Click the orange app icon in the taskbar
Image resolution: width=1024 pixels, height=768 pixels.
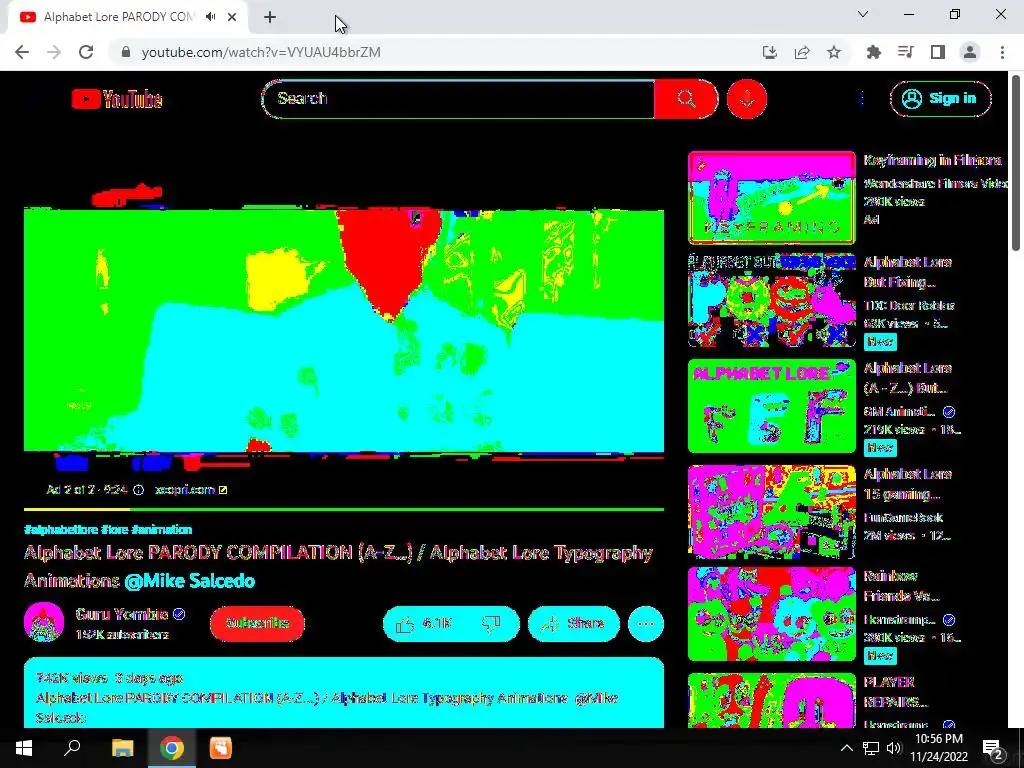(221, 748)
